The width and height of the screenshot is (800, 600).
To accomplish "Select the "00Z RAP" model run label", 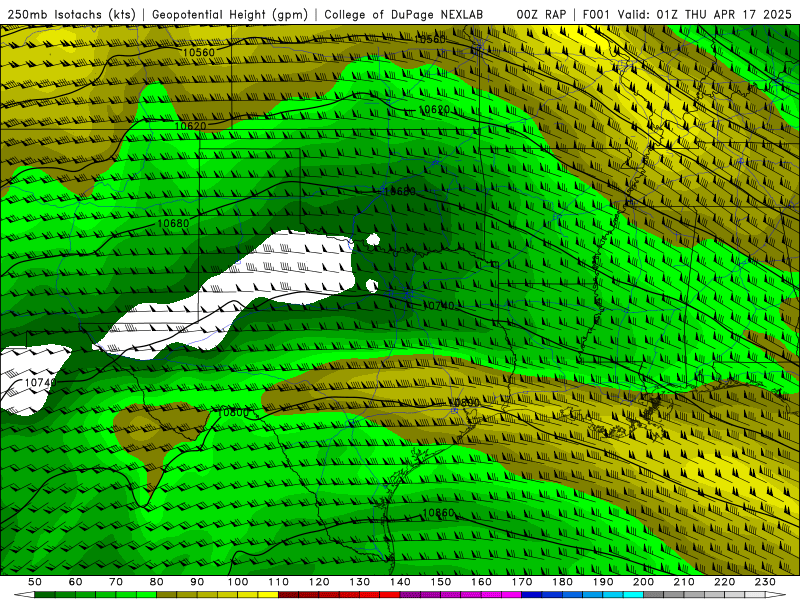I will click(x=542, y=14).
